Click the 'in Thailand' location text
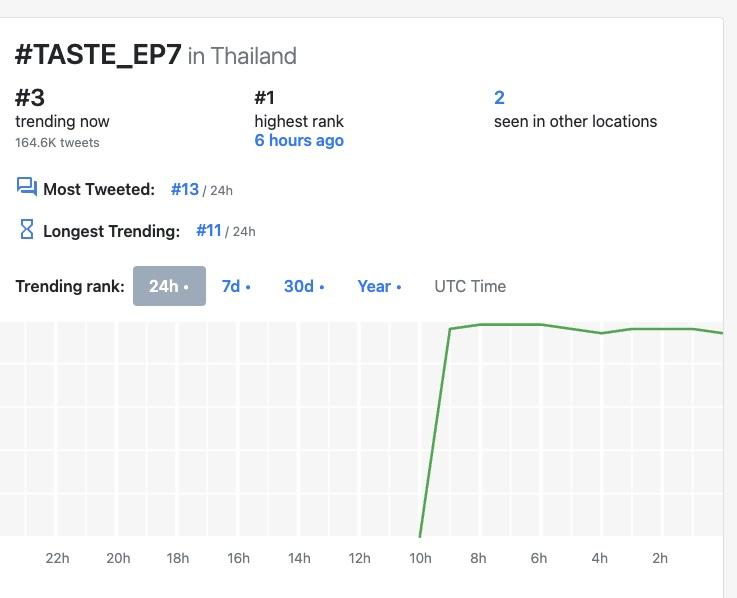The image size is (737, 598). (x=242, y=56)
